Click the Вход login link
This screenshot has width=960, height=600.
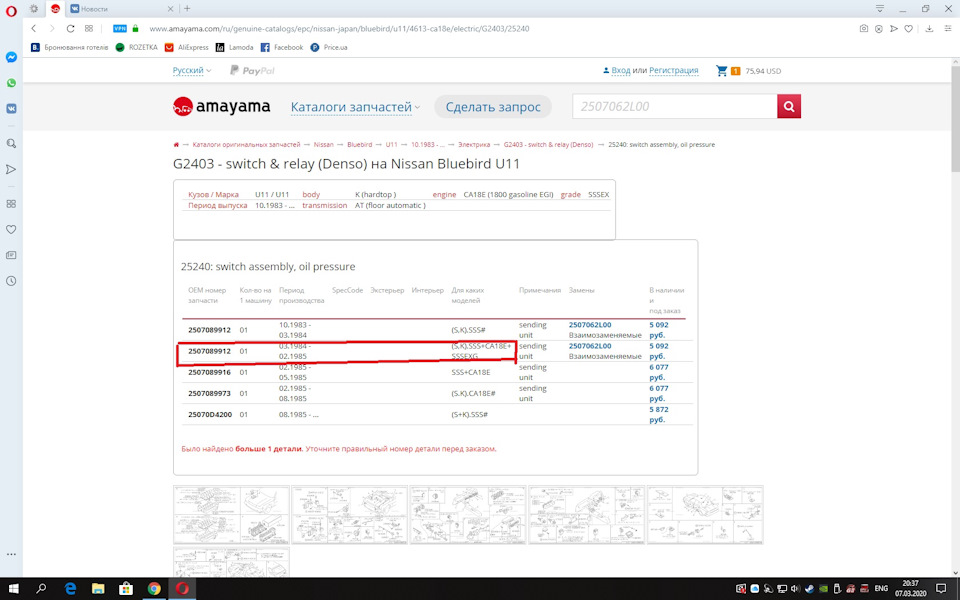(x=621, y=70)
